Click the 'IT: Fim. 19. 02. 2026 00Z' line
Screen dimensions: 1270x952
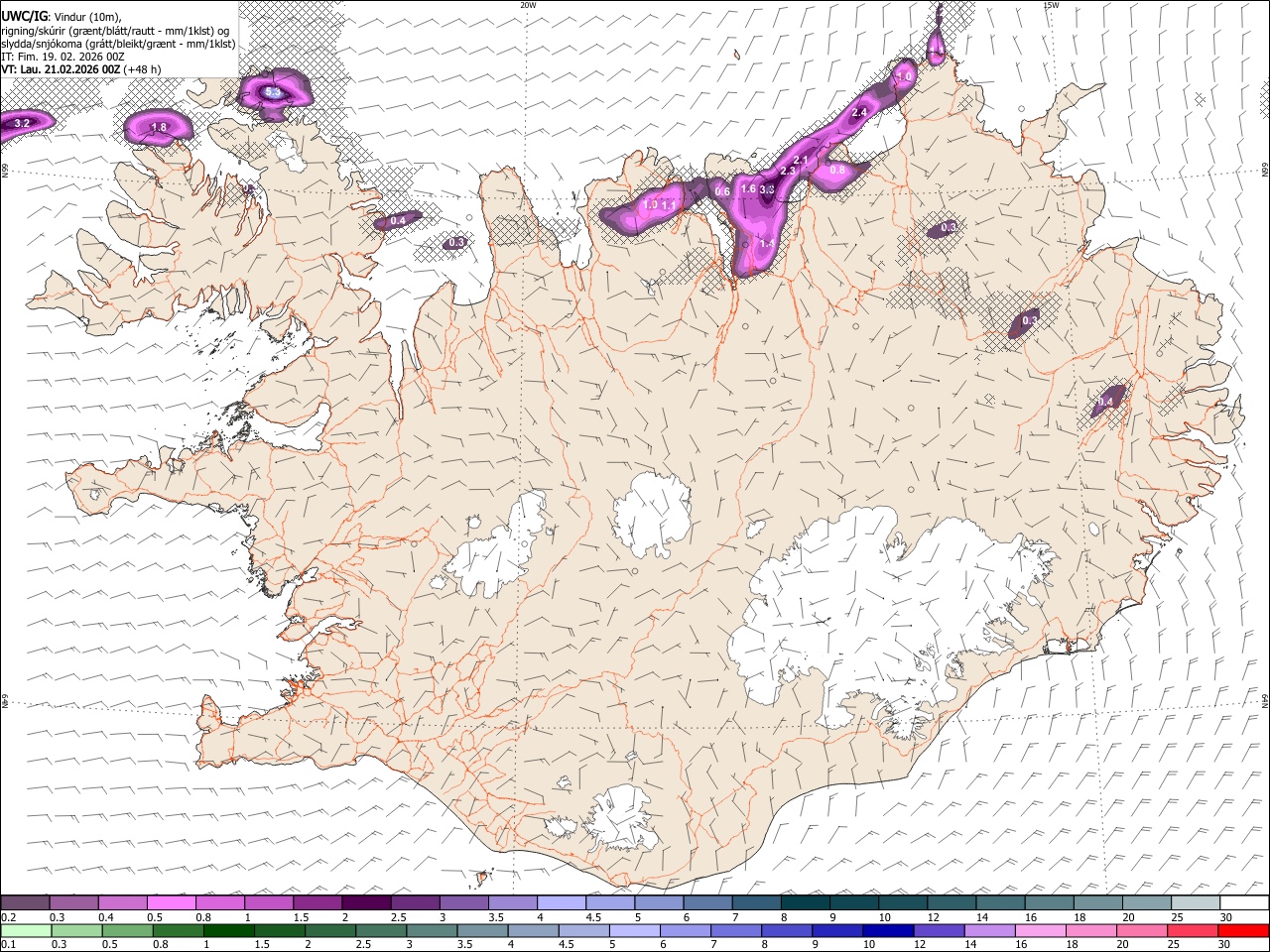63,57
